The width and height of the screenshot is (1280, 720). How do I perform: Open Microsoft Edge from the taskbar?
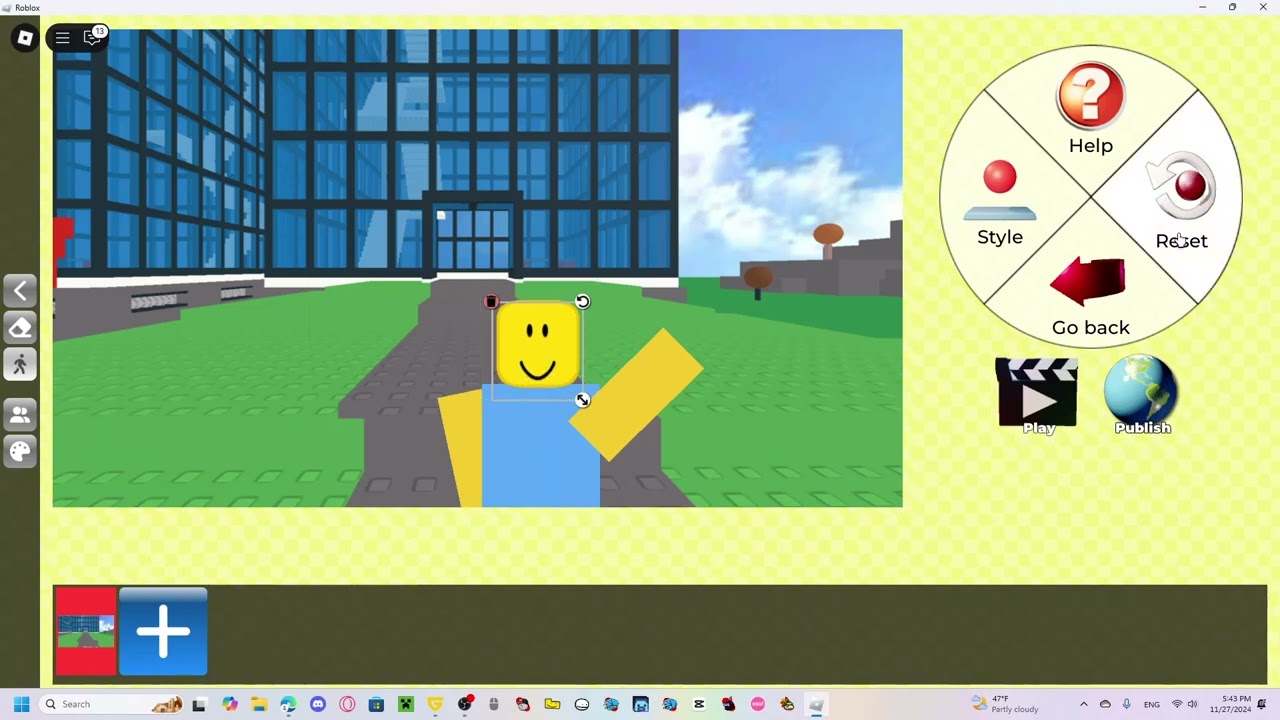(x=288, y=704)
